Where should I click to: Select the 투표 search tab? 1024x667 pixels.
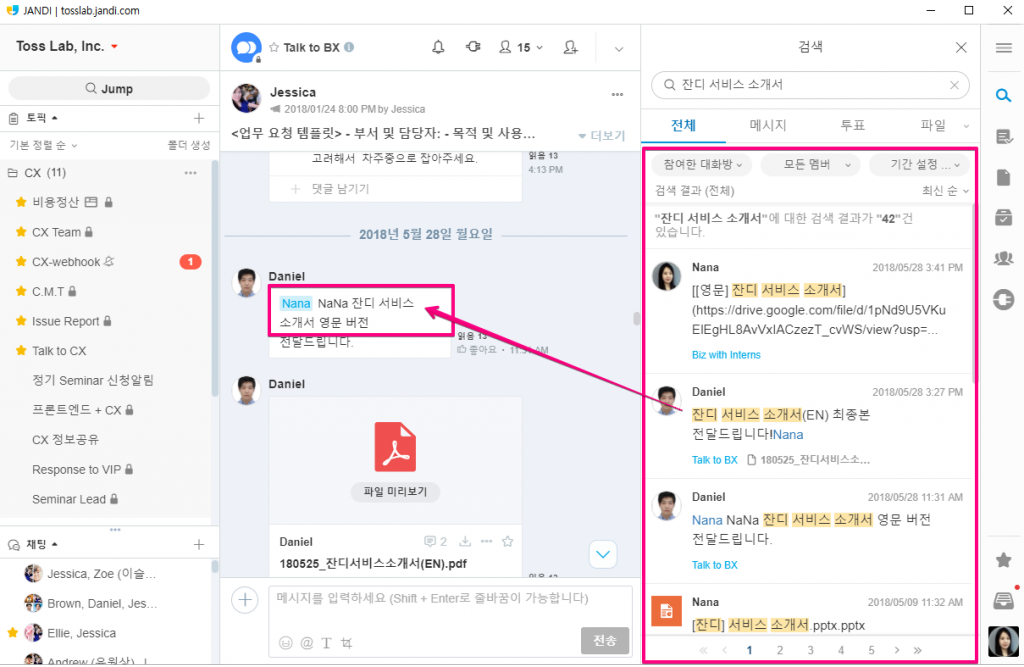tap(852, 125)
